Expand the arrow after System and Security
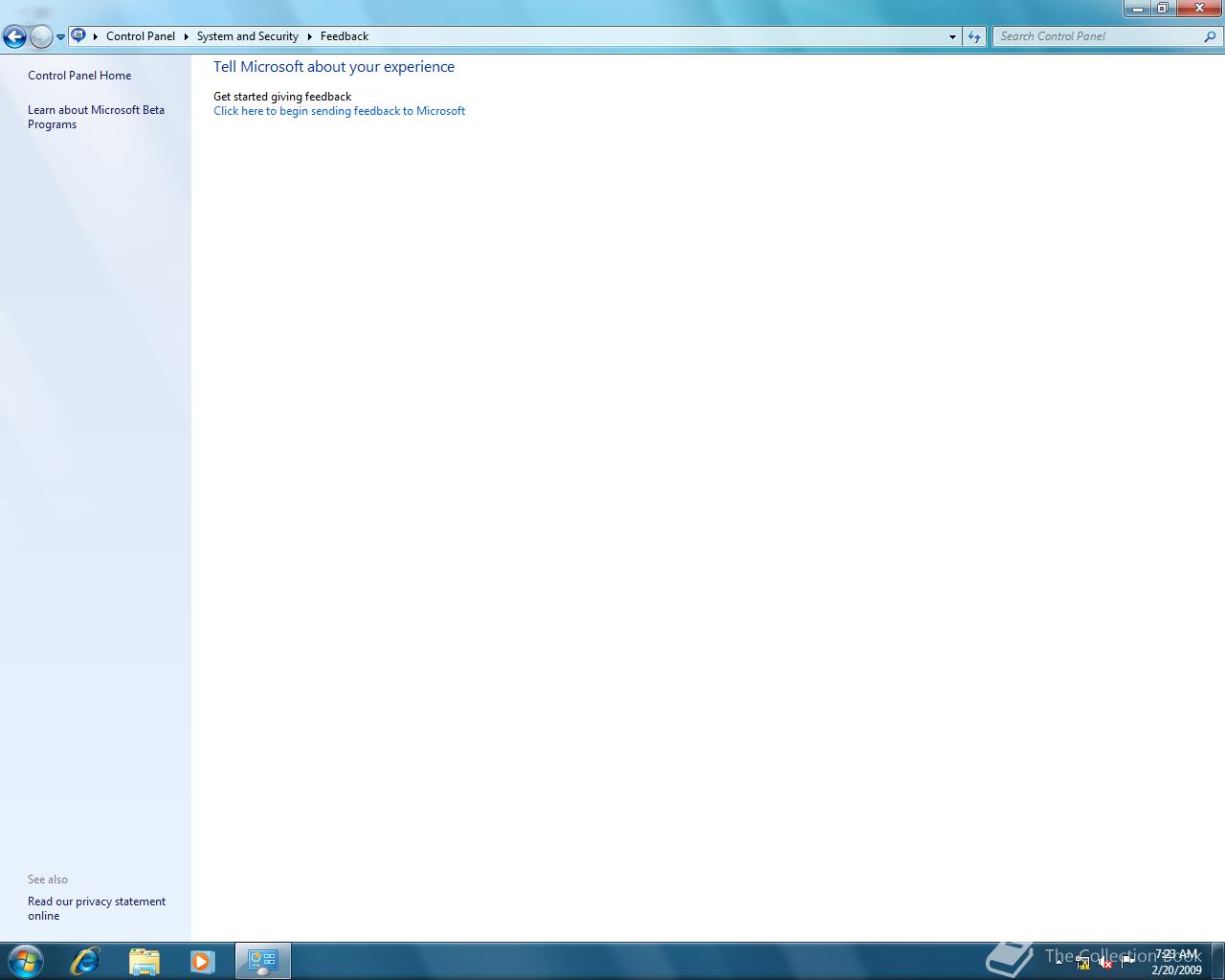This screenshot has height=980, width=1225. pos(309,36)
